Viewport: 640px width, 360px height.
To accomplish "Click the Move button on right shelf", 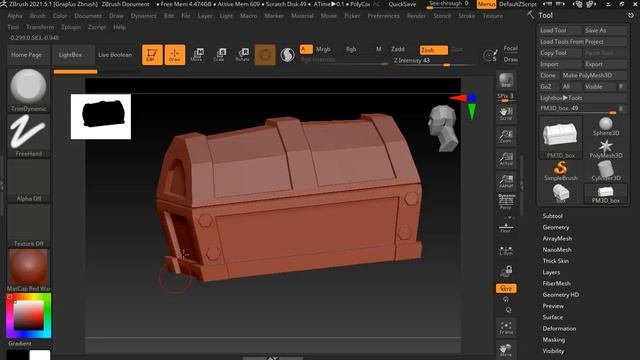I will [506, 350].
